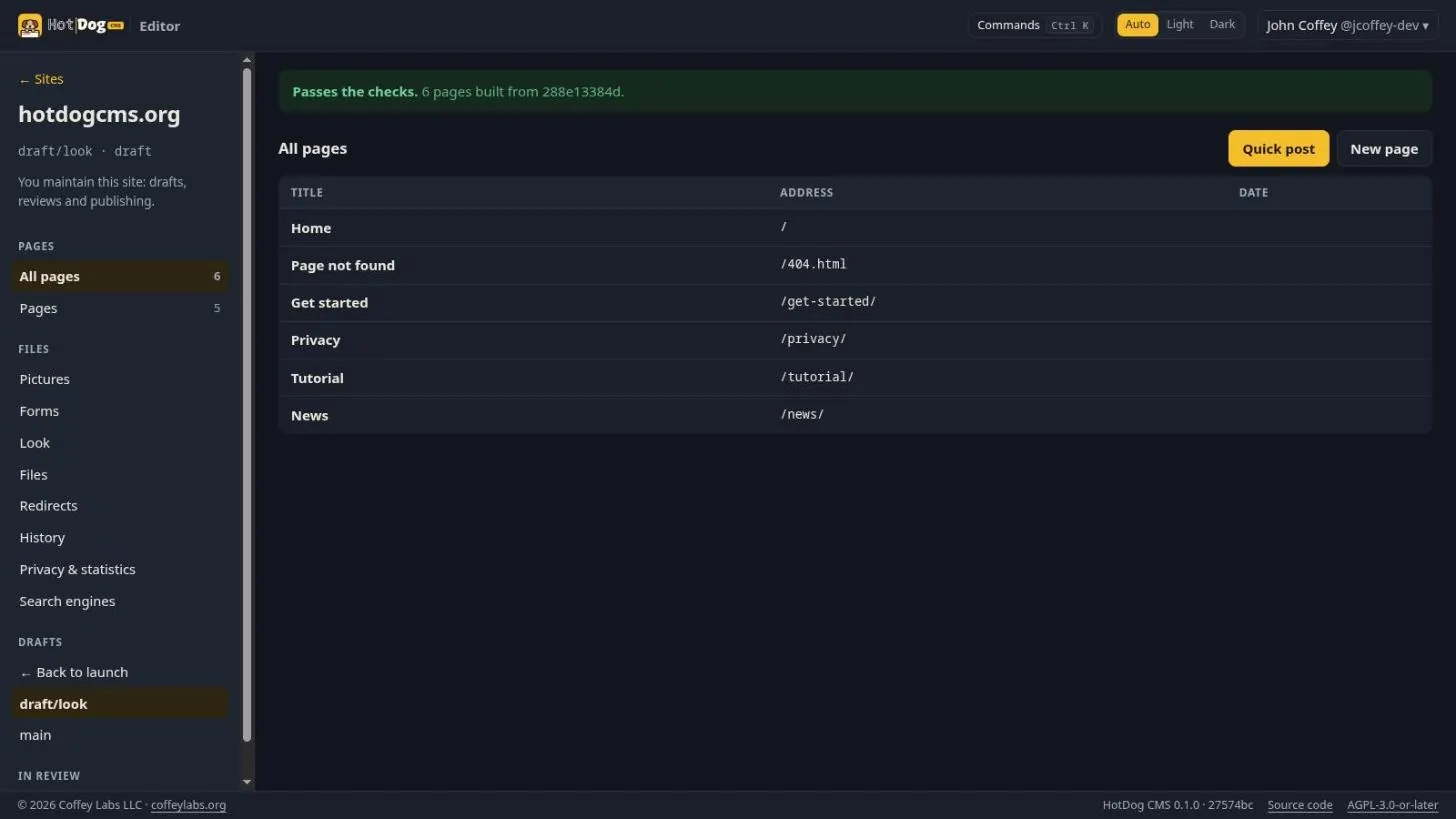Open the Page not found row title
Screen dimensions: 1456x819
pyautogui.click(x=343, y=266)
